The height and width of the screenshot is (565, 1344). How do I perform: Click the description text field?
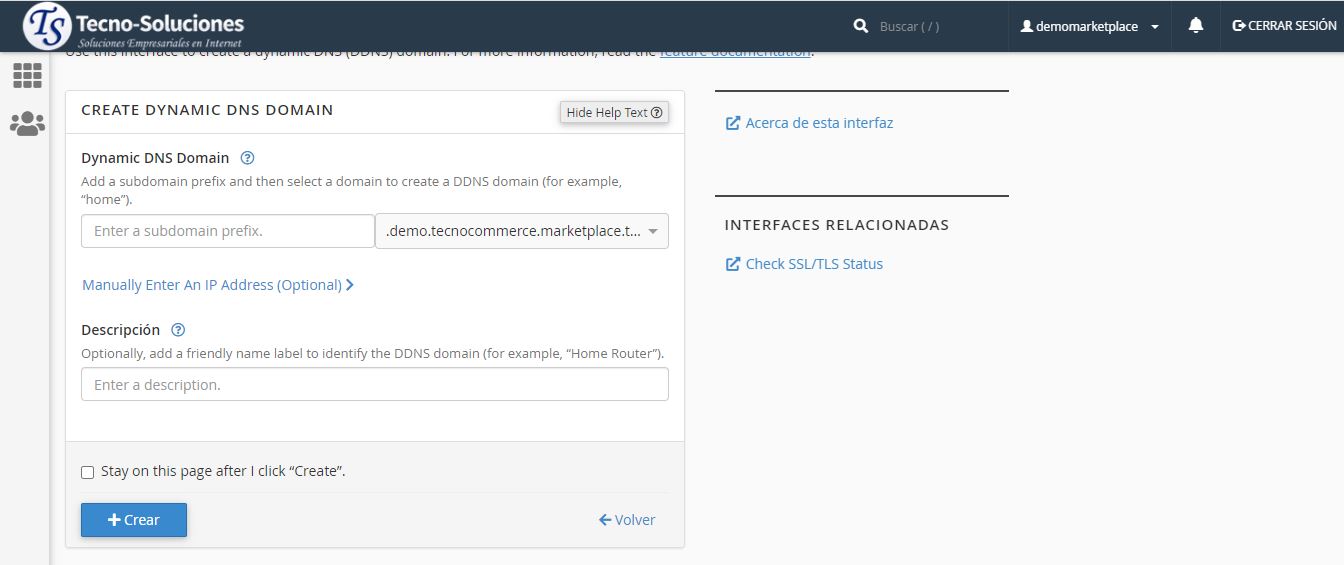pos(374,385)
